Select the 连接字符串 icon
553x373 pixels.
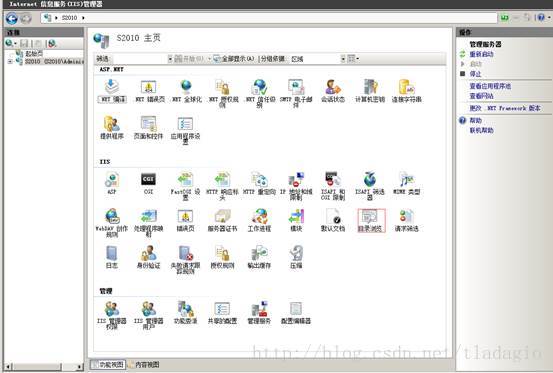(x=406, y=91)
